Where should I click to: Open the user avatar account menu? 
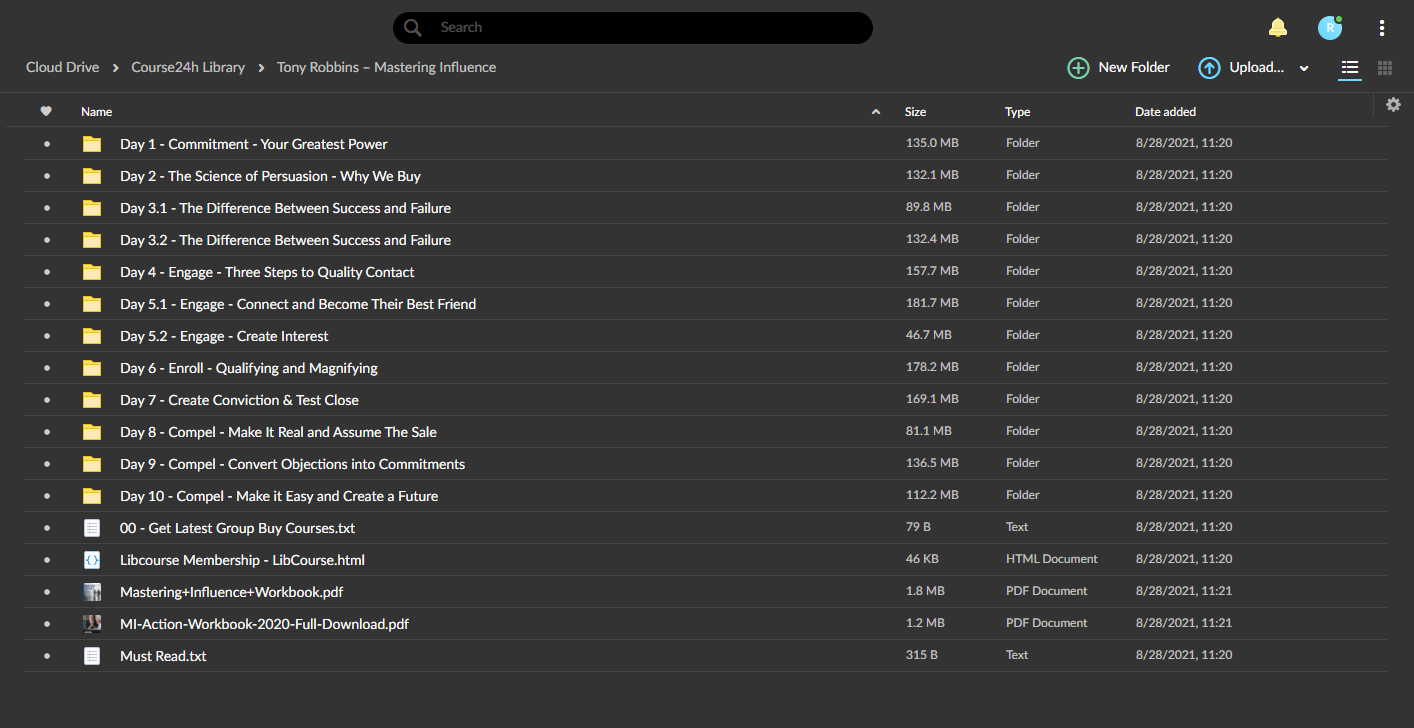click(x=1329, y=28)
